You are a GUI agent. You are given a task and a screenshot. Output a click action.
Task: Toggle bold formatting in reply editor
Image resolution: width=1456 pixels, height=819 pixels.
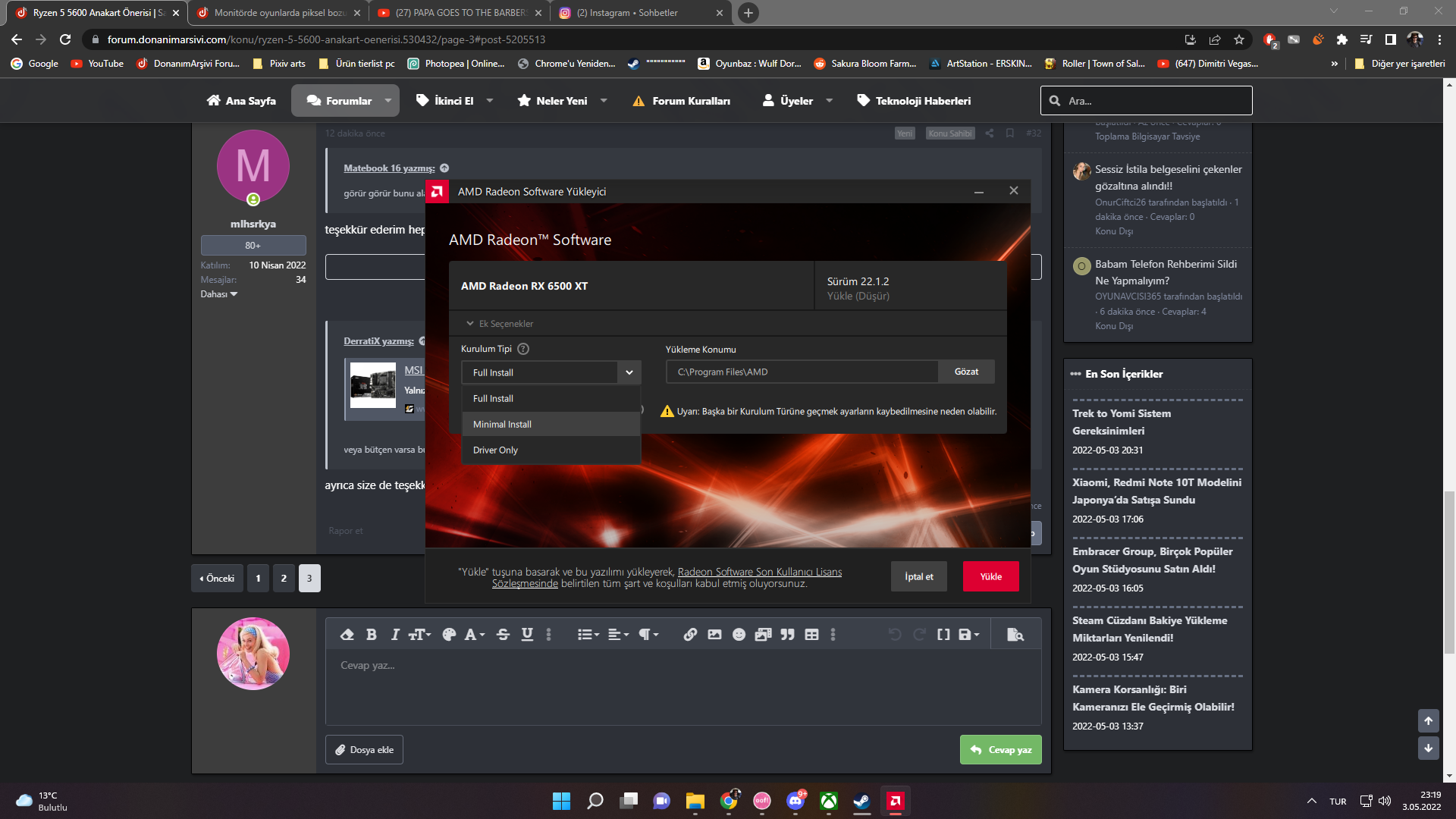click(371, 635)
